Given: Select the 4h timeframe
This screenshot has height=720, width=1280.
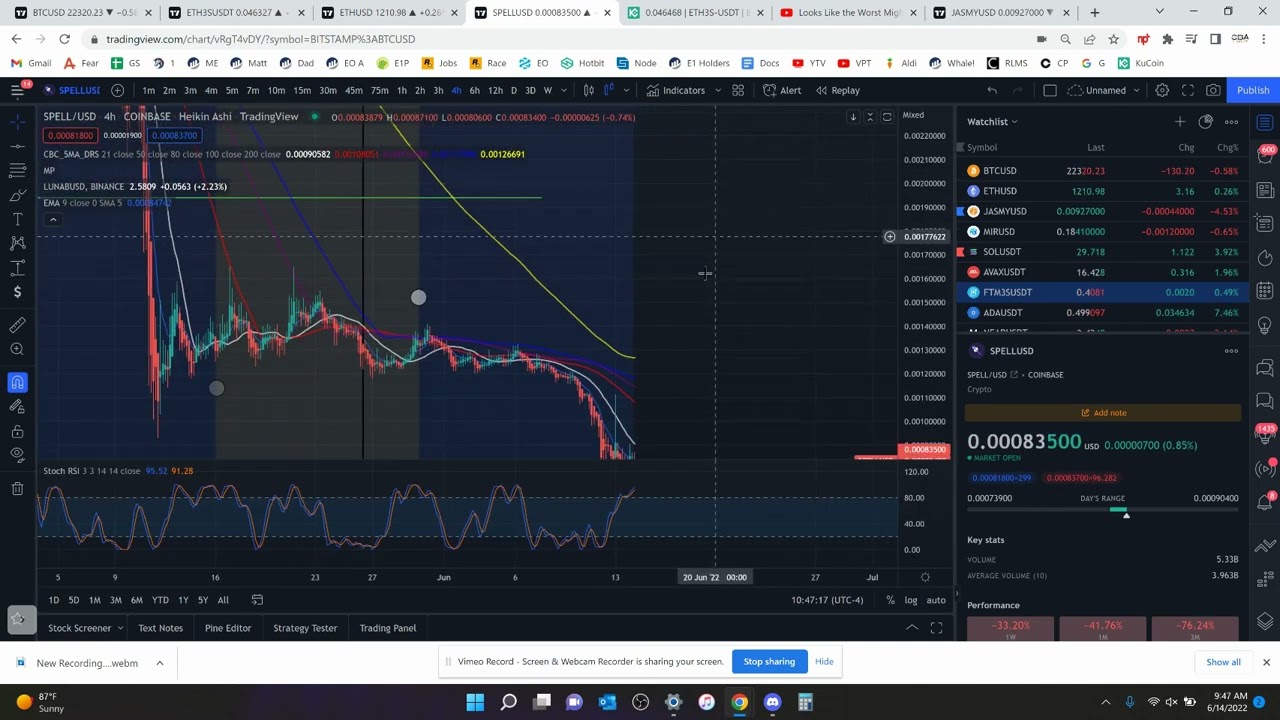Looking at the screenshot, I should [456, 90].
